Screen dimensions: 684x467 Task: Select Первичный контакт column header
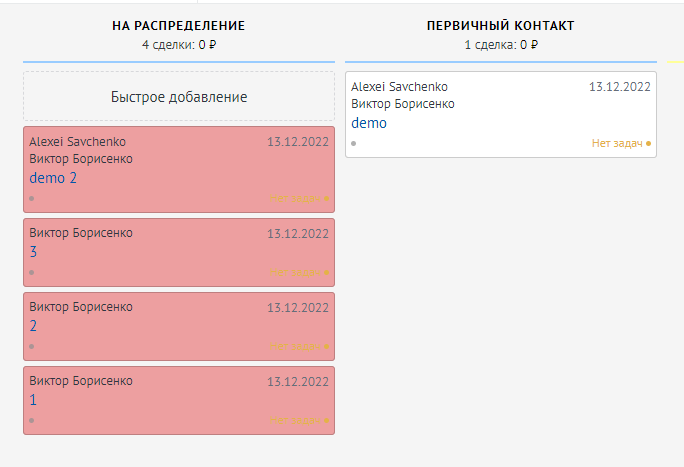[x=500, y=25]
